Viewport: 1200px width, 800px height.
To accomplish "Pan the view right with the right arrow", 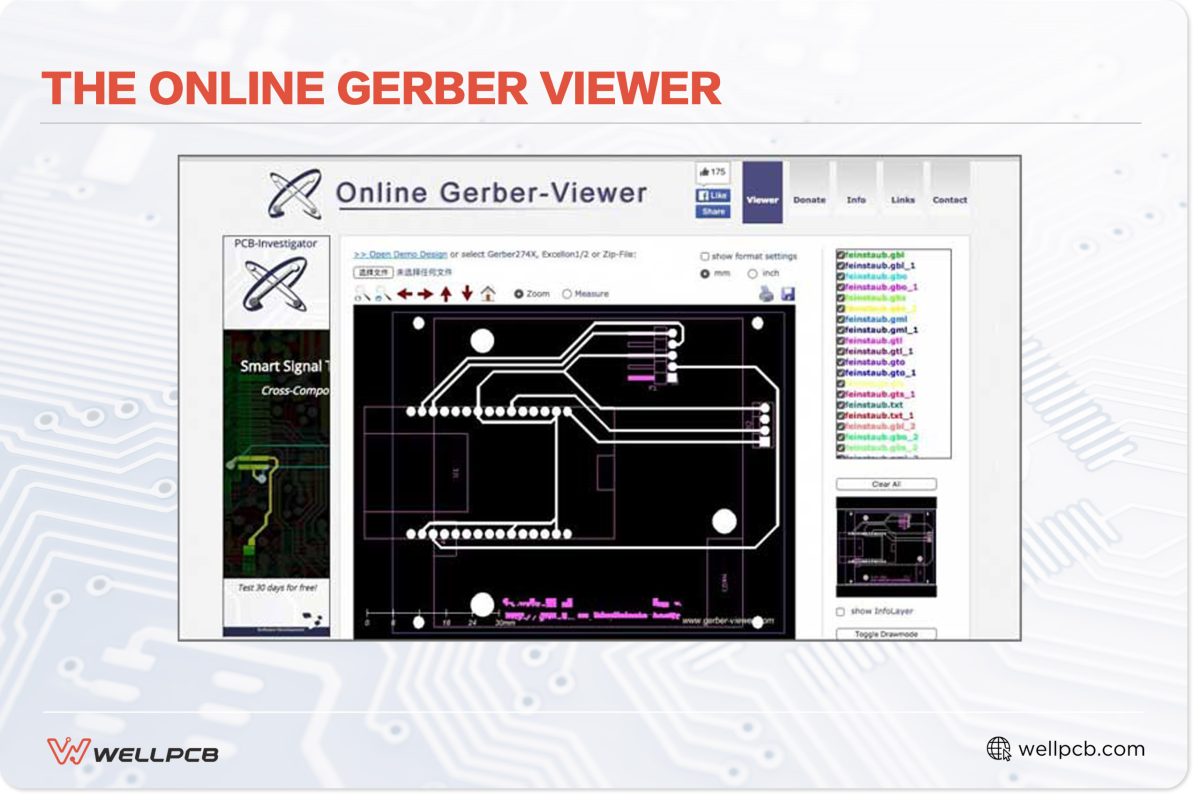I will (423, 294).
